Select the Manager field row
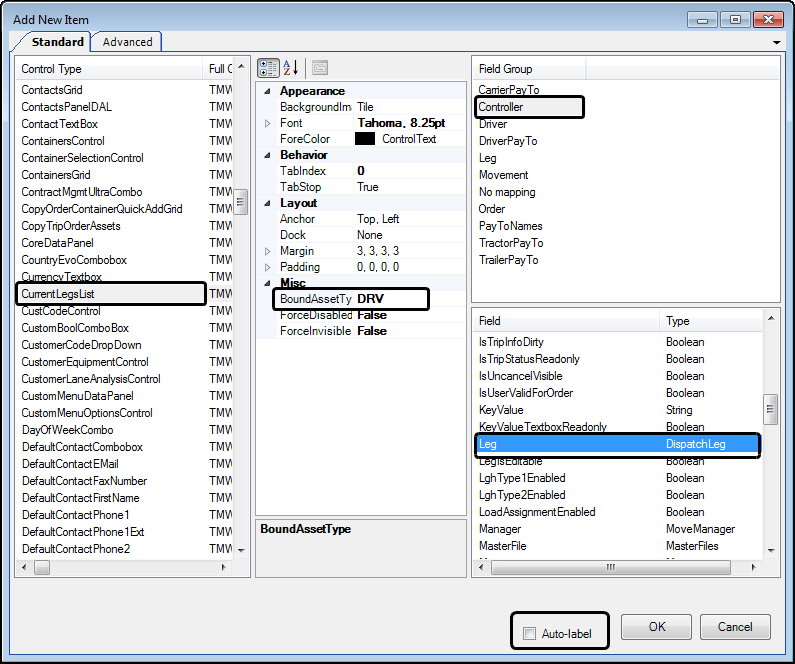 point(617,529)
